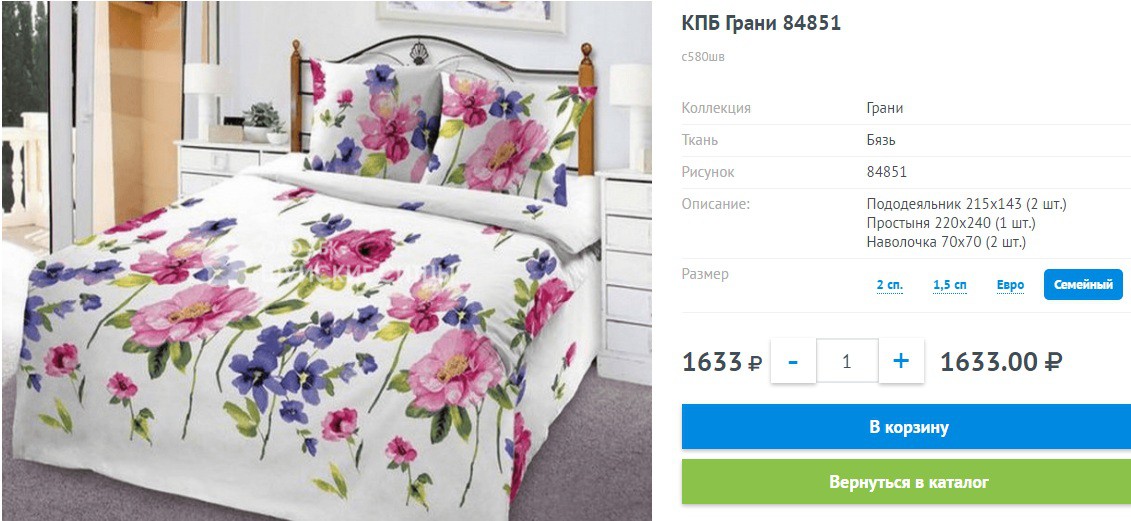This screenshot has height=521, width=1131.
Task: Increase quantity with the plus button
Action: (901, 361)
